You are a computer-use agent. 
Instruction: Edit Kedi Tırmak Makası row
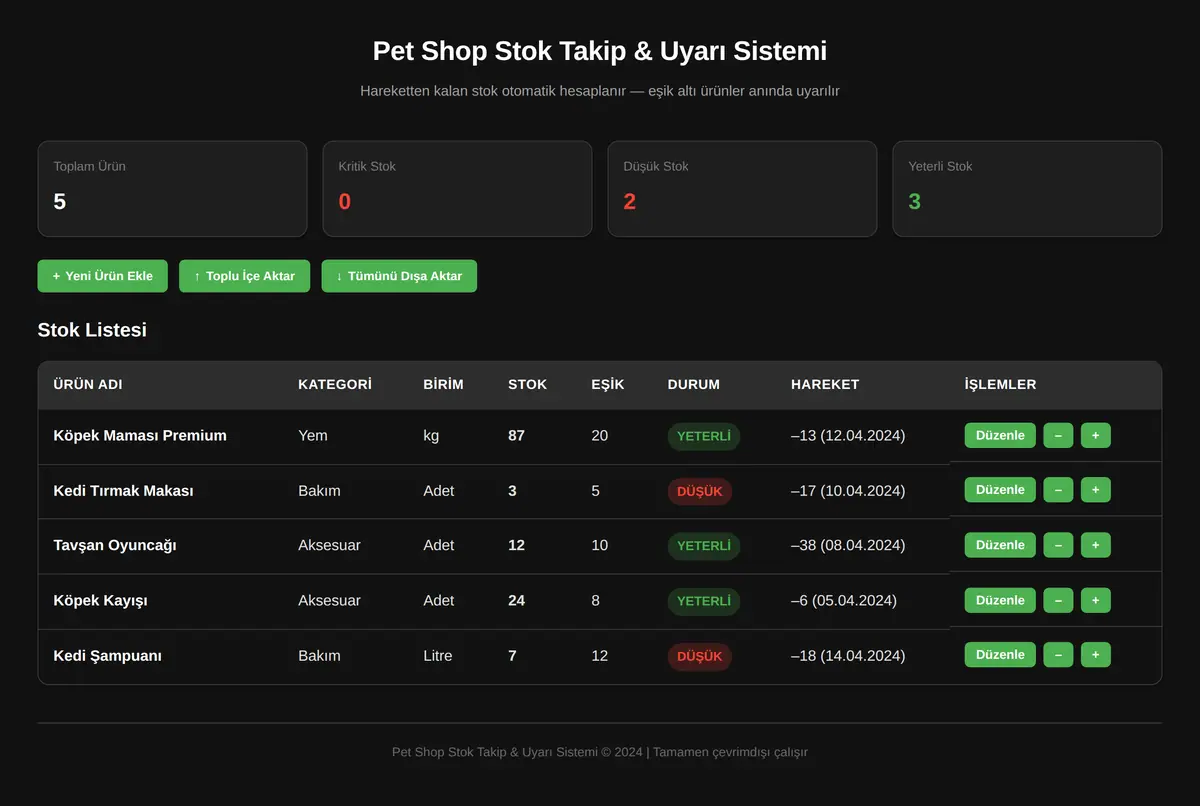pyautogui.click(x=1000, y=490)
